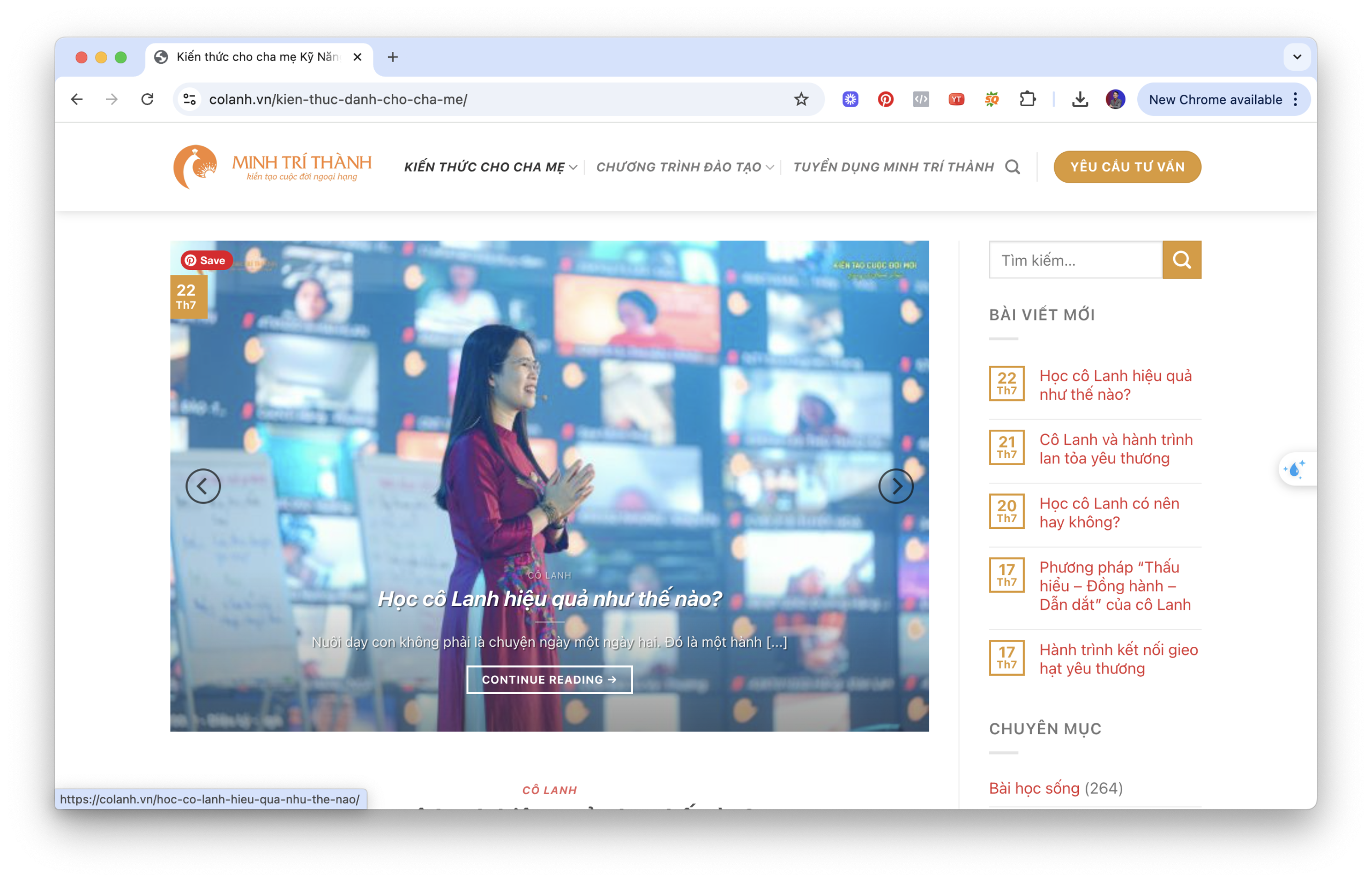Show browser downloads
Viewport: 1372px width, 882px height.
pyautogui.click(x=1080, y=99)
